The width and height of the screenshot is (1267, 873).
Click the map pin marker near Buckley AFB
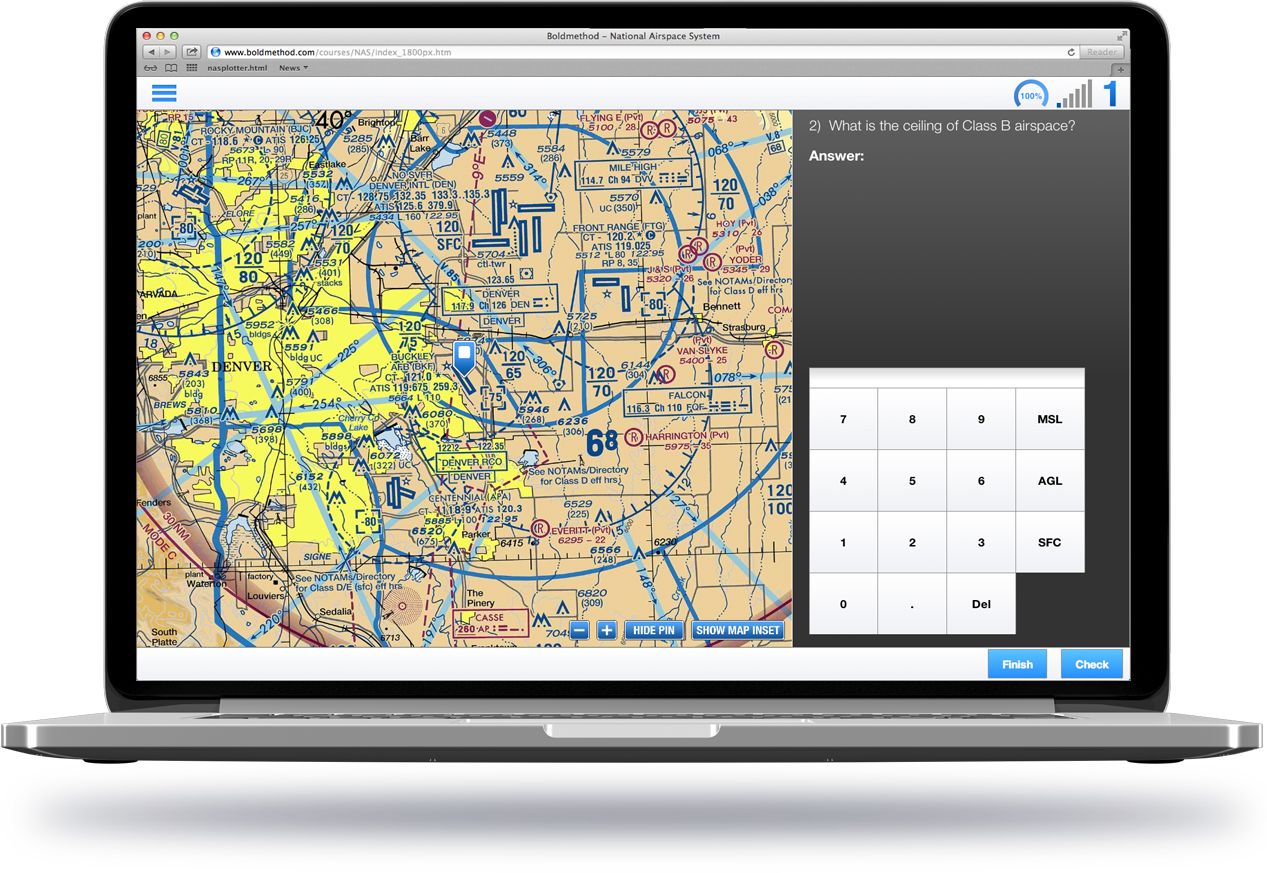click(463, 358)
